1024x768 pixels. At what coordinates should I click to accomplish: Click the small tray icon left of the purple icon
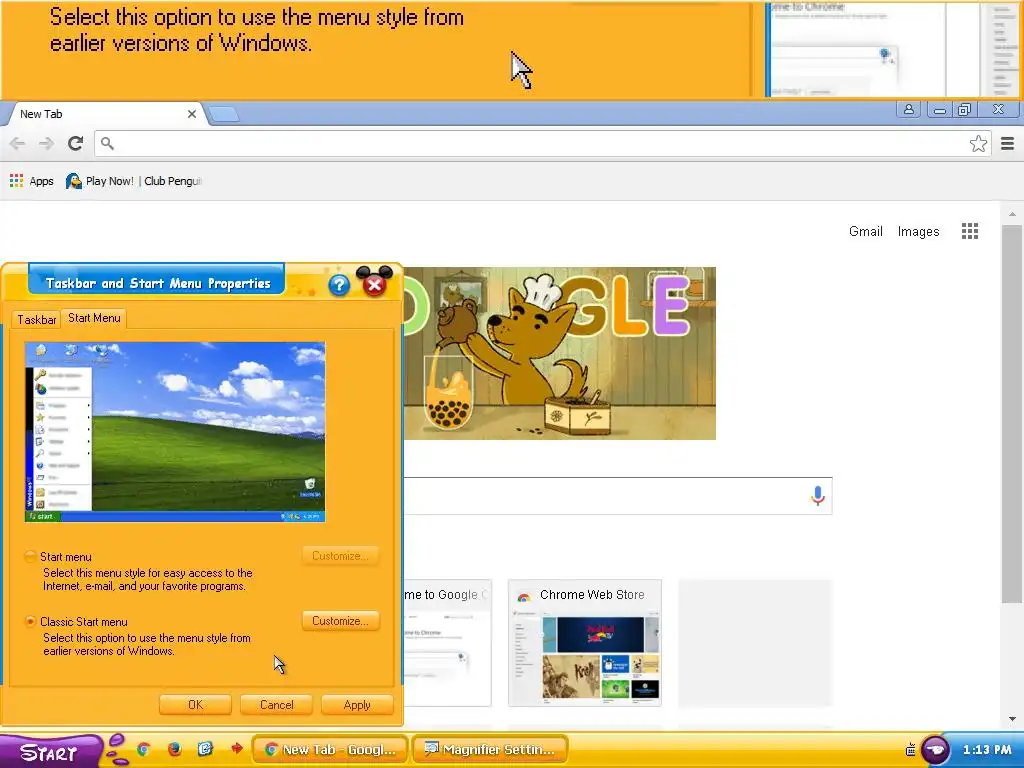910,750
